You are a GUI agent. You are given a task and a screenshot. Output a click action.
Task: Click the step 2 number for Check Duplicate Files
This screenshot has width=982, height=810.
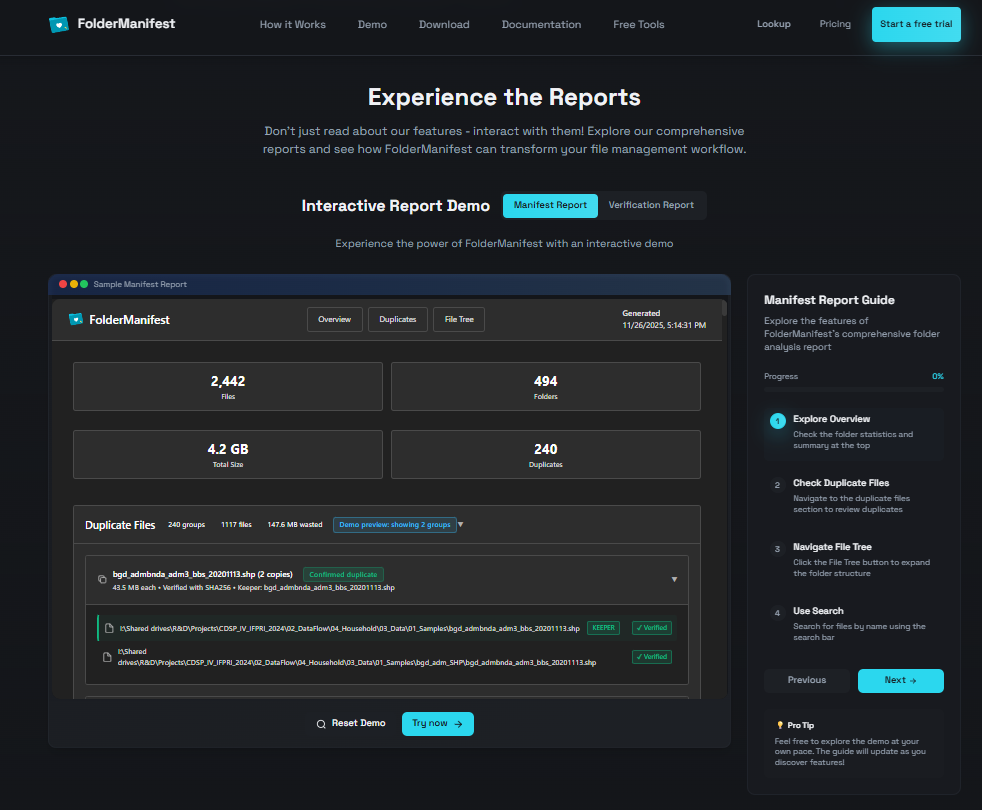(777, 485)
